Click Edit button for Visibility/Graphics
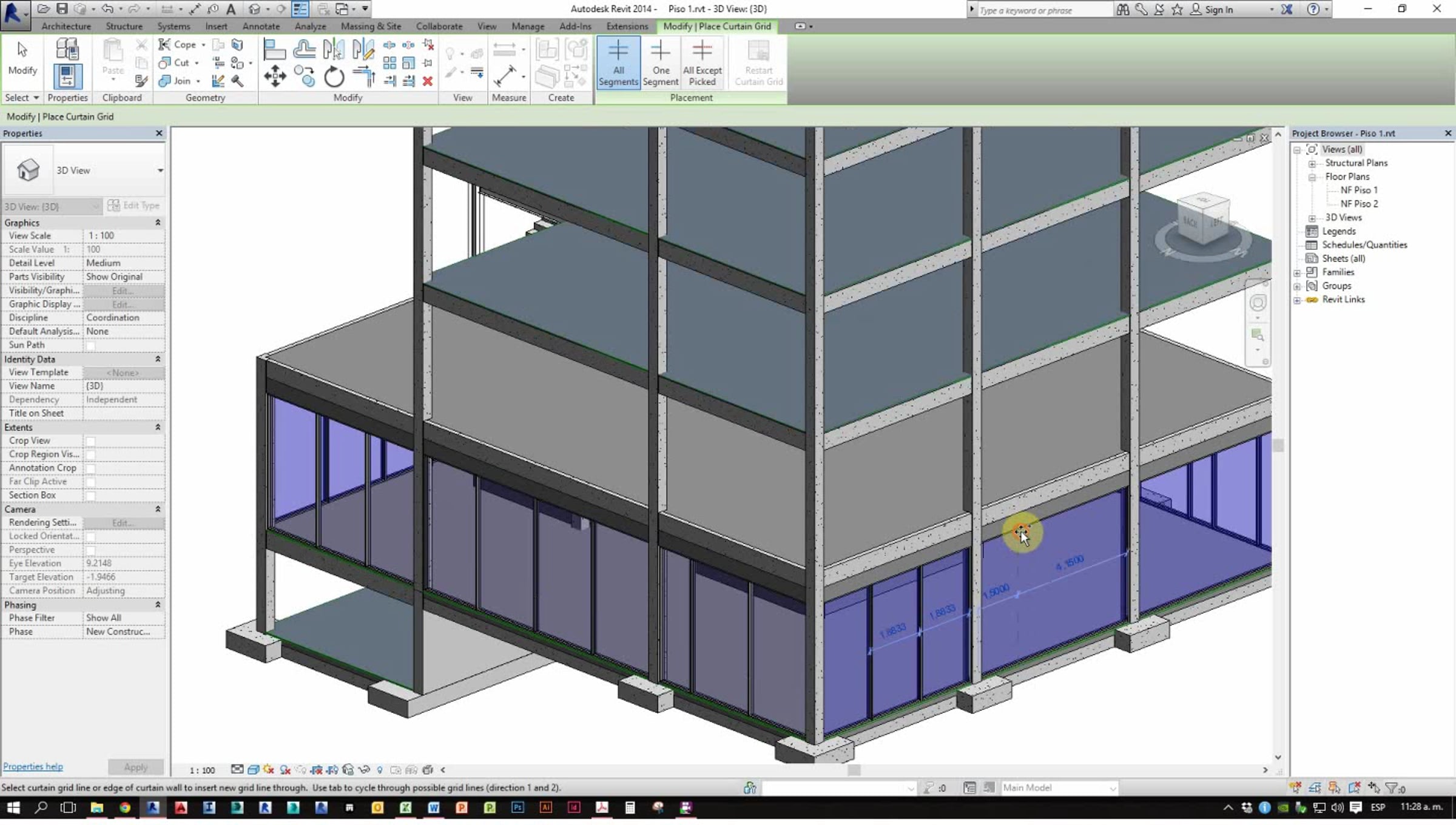Image resolution: width=1456 pixels, height=825 pixels. pos(123,291)
